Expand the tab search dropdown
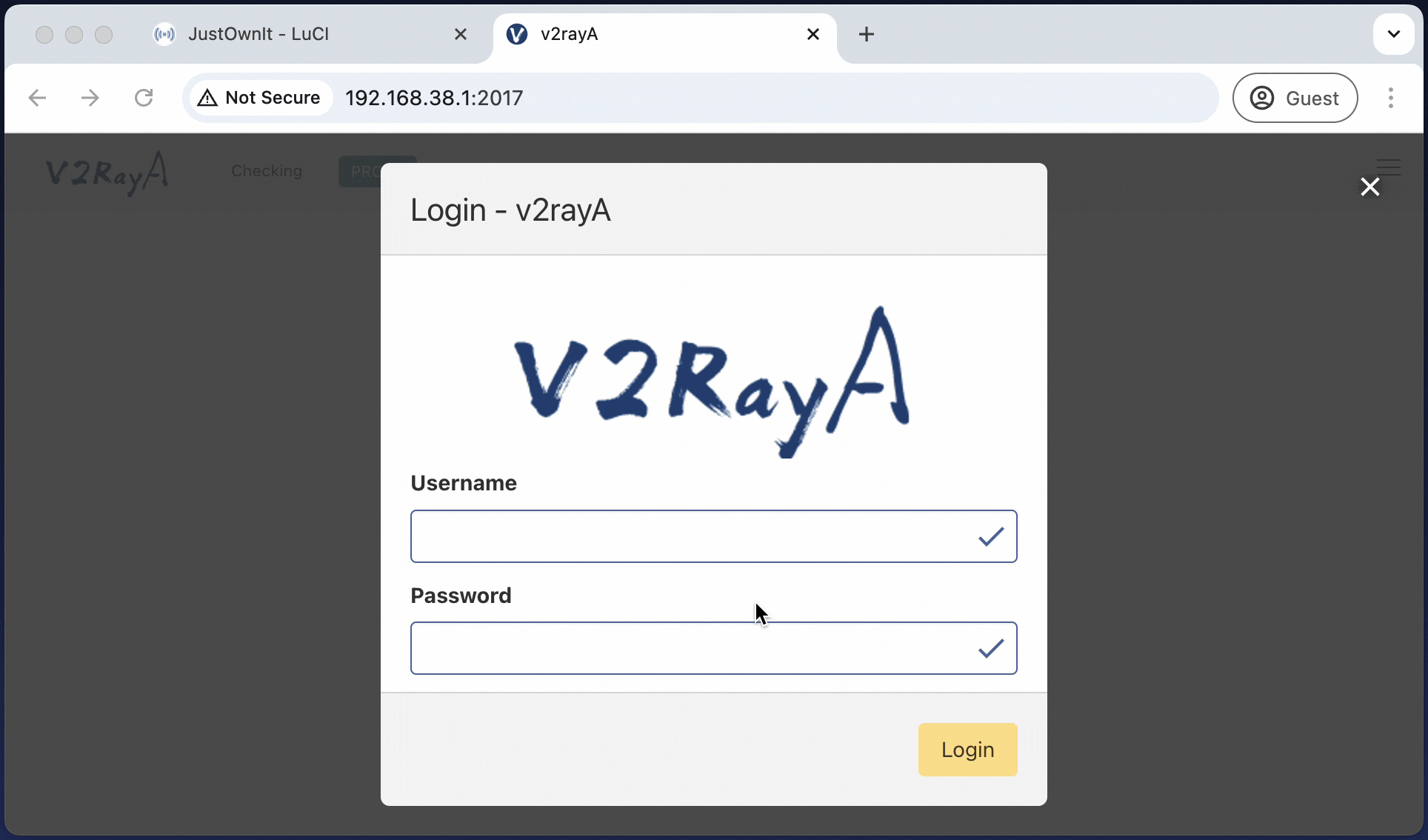 (x=1394, y=34)
